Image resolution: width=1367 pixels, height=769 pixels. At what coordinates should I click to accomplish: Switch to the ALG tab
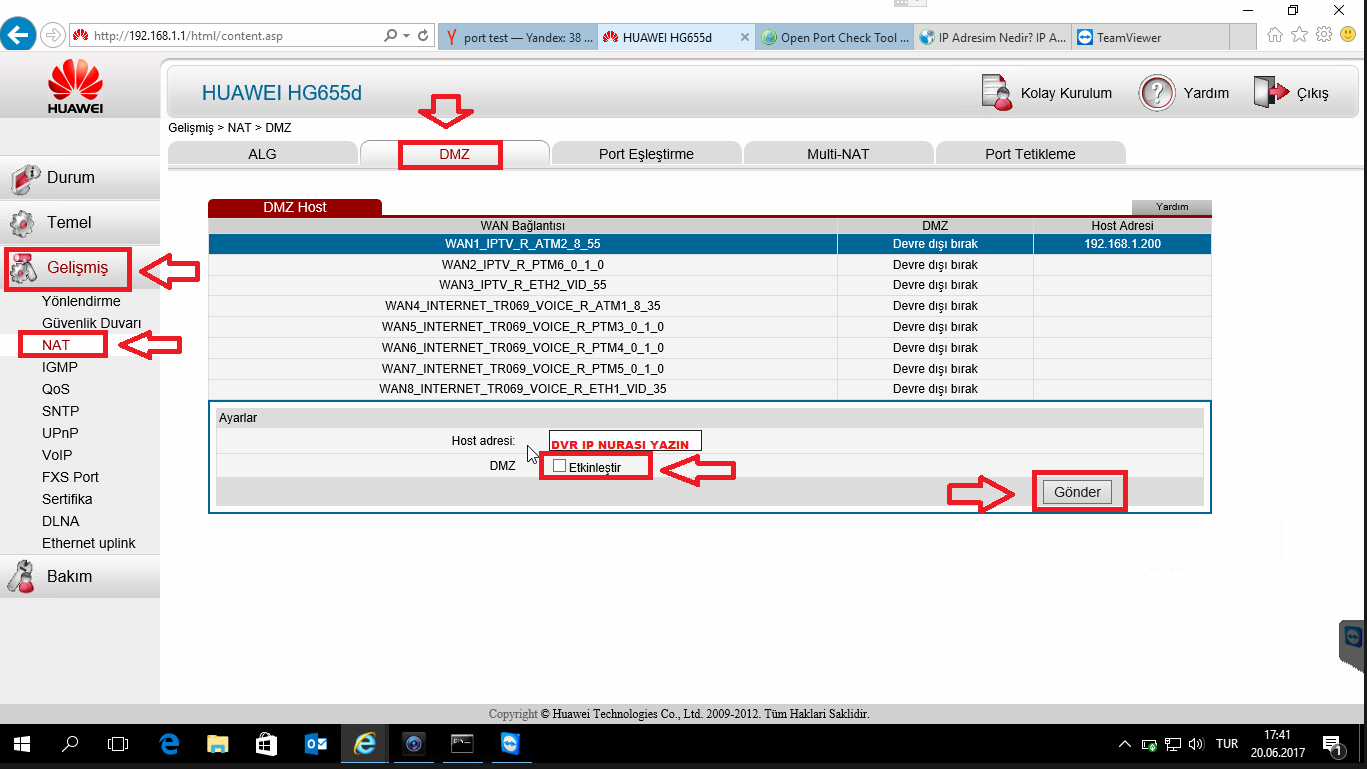(262, 154)
